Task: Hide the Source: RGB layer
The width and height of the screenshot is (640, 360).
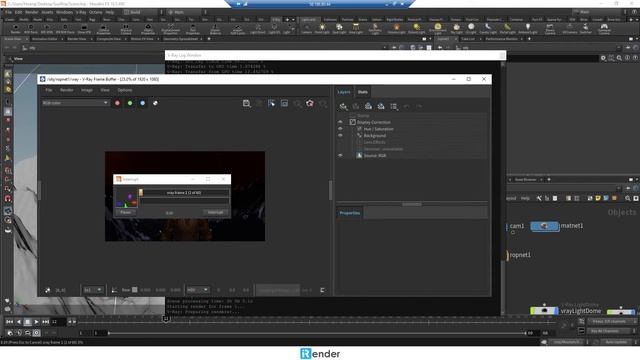Action: click(x=340, y=156)
